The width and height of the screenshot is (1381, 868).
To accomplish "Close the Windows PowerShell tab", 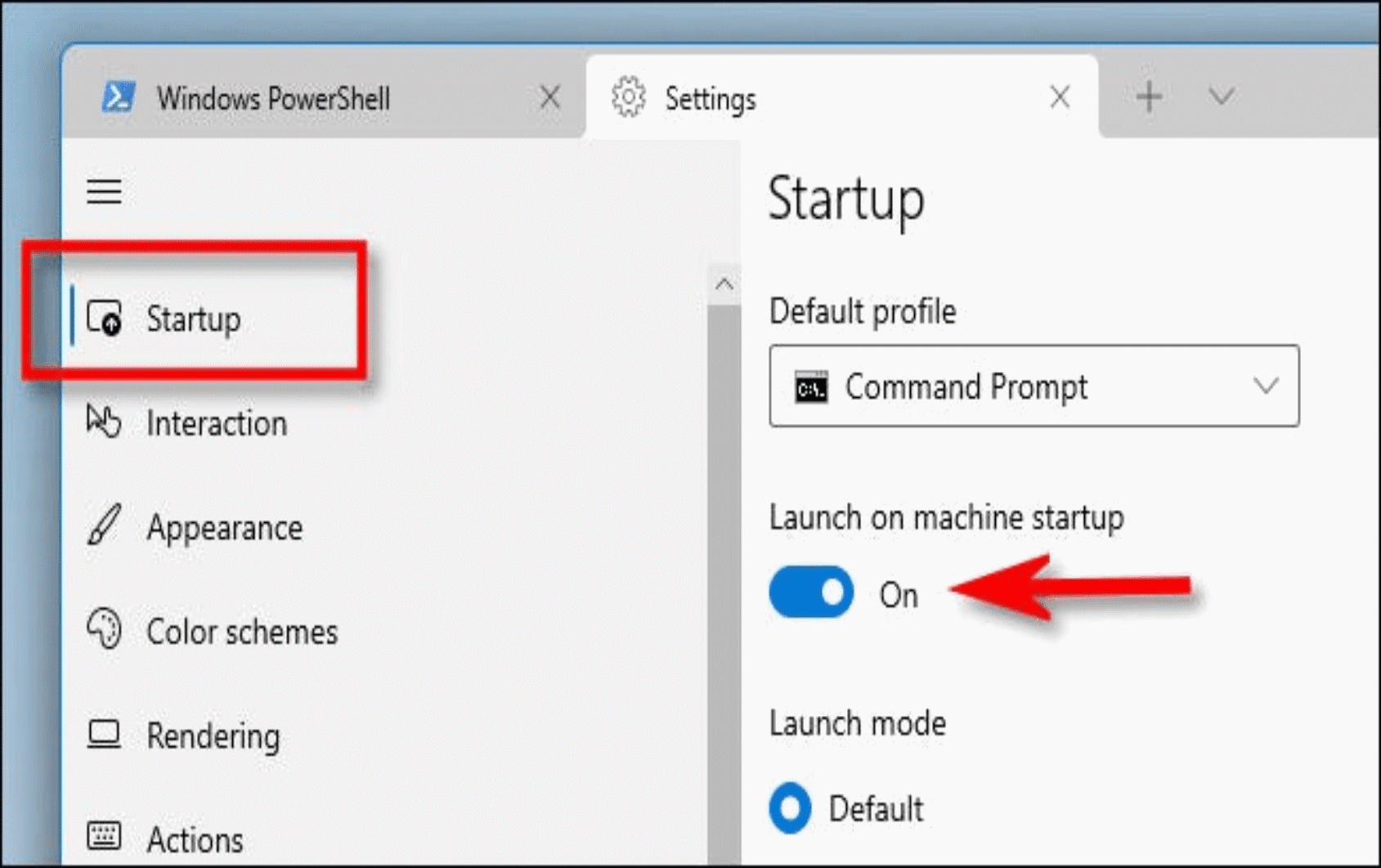I will pyautogui.click(x=550, y=97).
